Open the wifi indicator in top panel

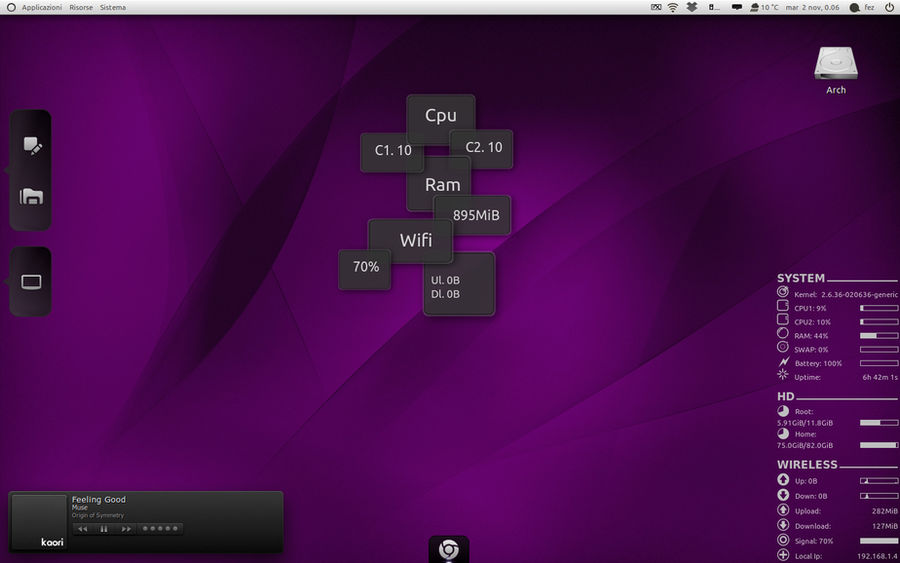pos(673,7)
